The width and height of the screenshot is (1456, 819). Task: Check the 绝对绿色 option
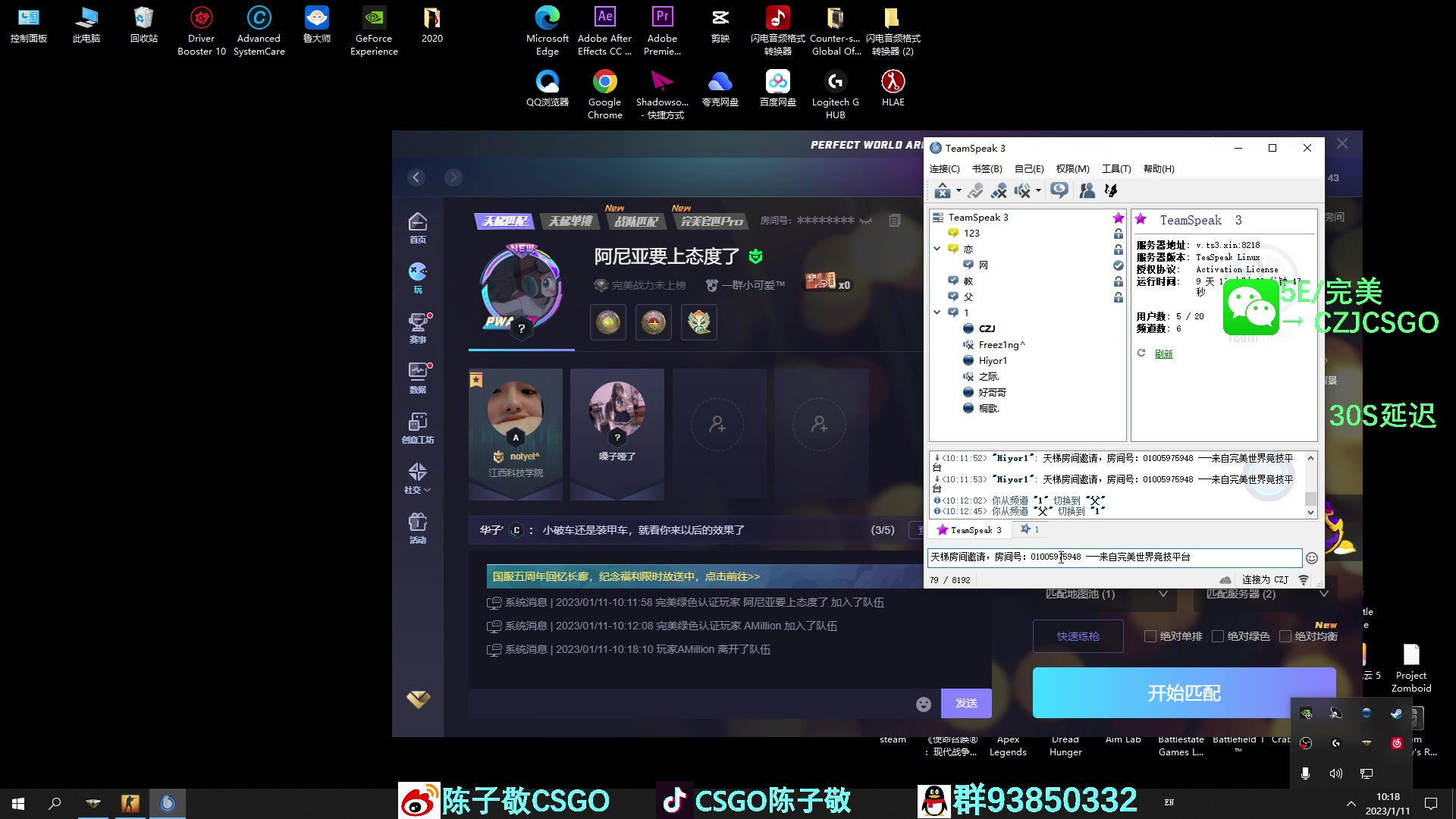click(1218, 636)
